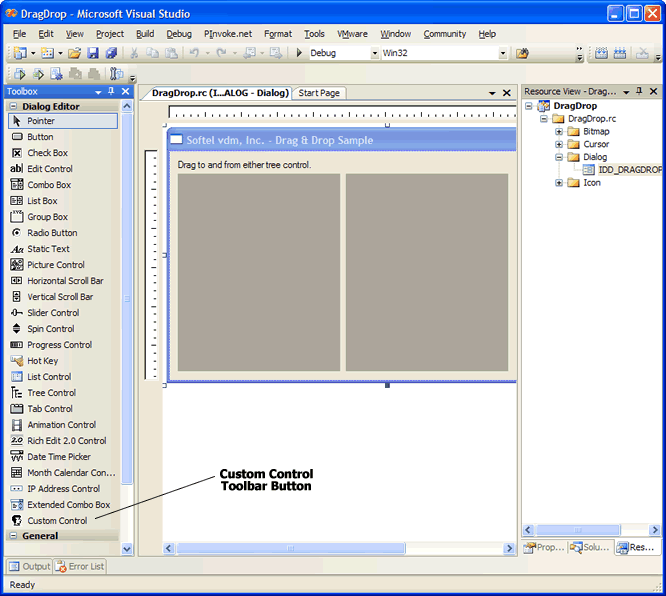Pick the Button control in Toolbox
Viewport: 666px width, 596px height.
pos(40,137)
